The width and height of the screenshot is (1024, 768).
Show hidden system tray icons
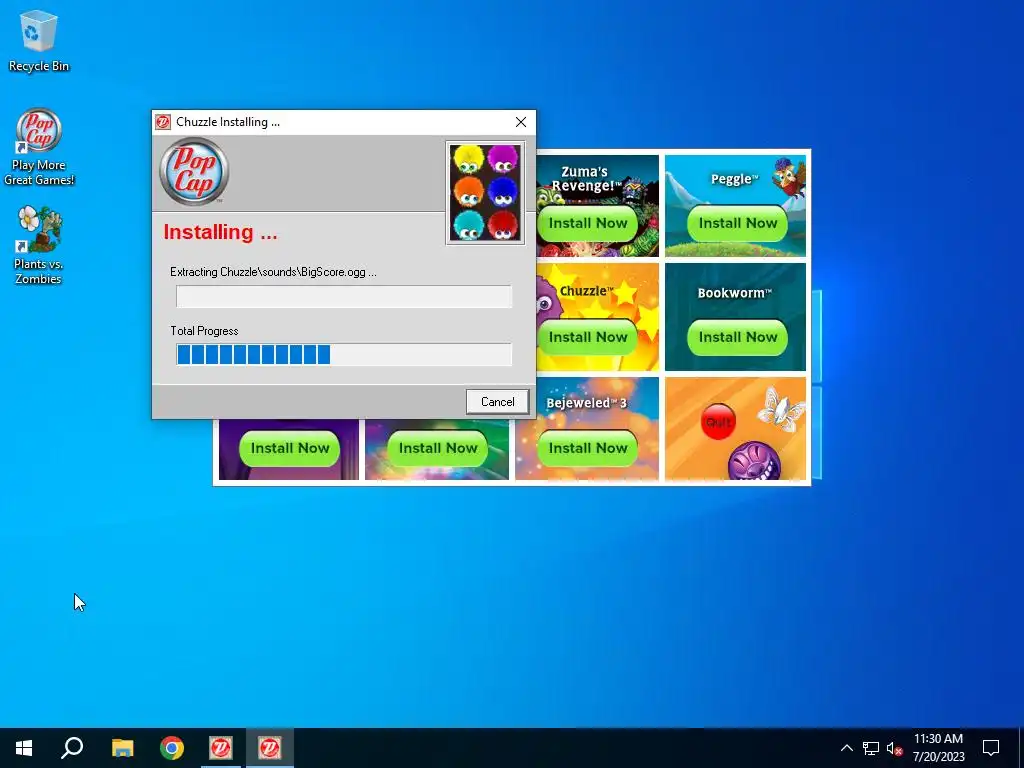tap(846, 748)
